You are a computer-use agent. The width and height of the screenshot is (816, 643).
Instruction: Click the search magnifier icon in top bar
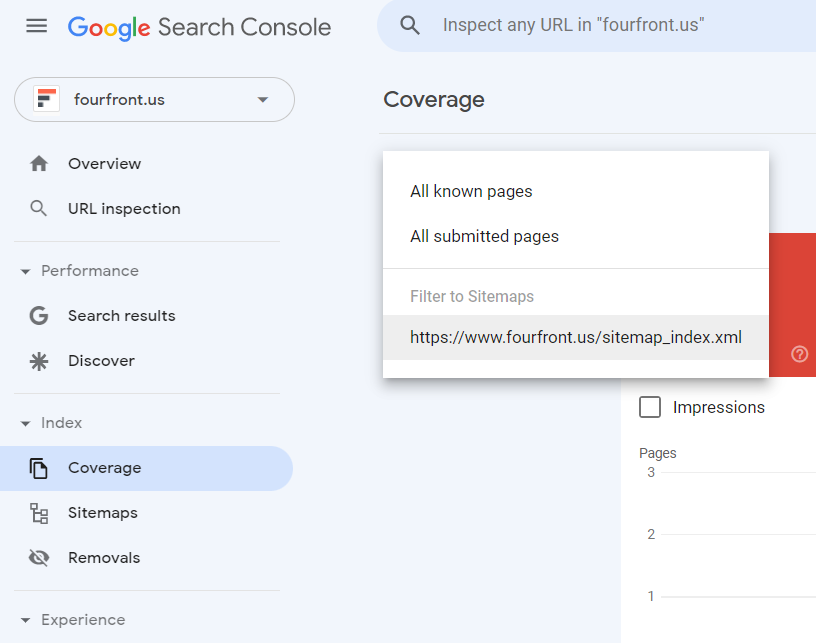[x=410, y=25]
